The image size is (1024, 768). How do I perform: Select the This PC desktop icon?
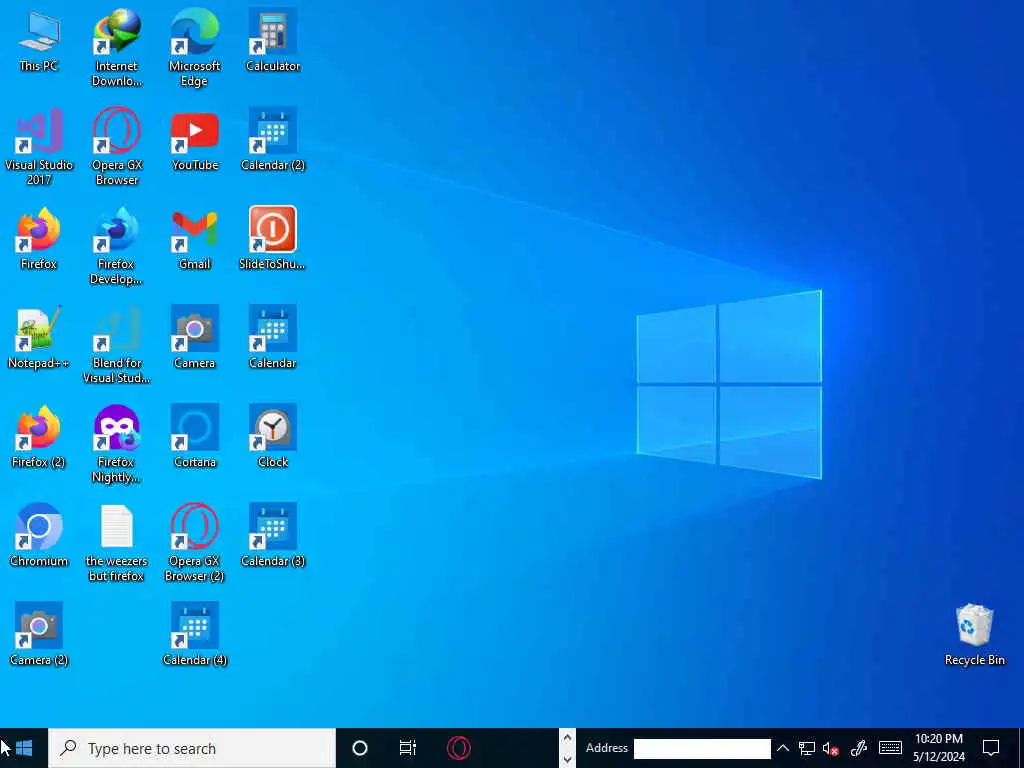coord(39,40)
